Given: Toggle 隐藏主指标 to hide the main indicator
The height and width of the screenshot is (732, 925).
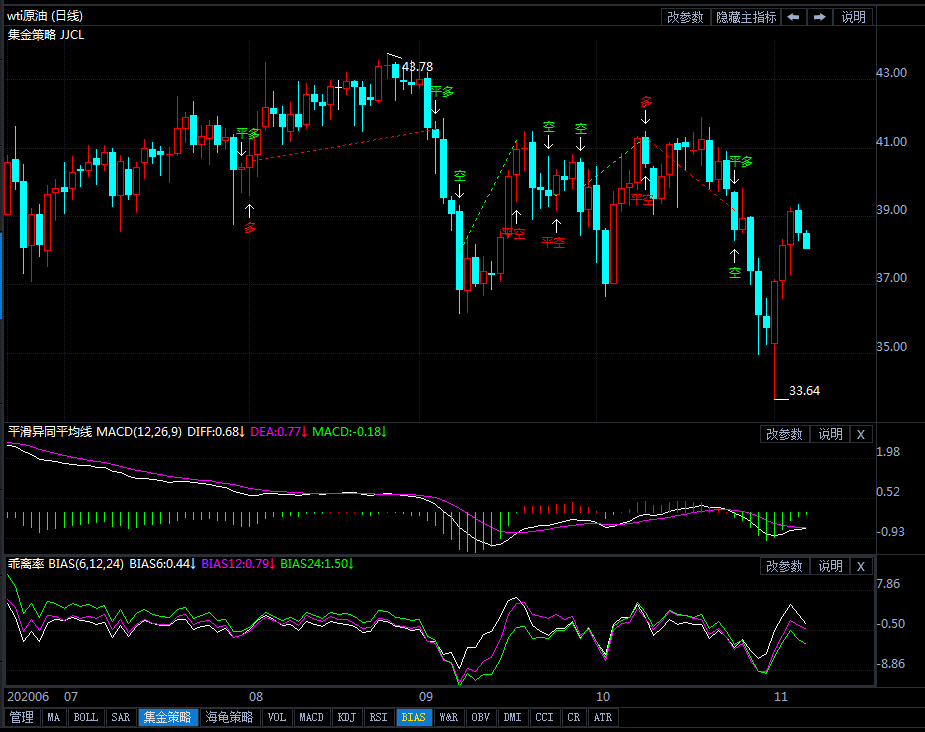Looking at the screenshot, I should [x=746, y=17].
